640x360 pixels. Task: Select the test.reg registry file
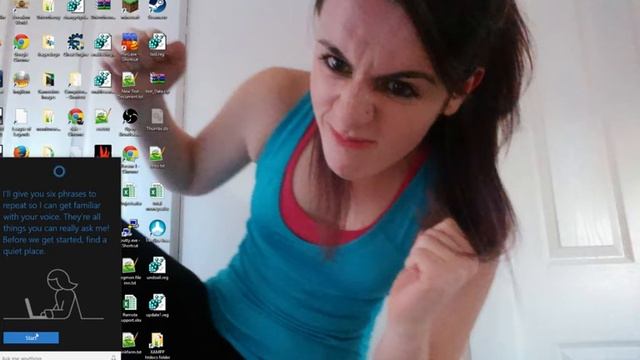(x=157, y=45)
